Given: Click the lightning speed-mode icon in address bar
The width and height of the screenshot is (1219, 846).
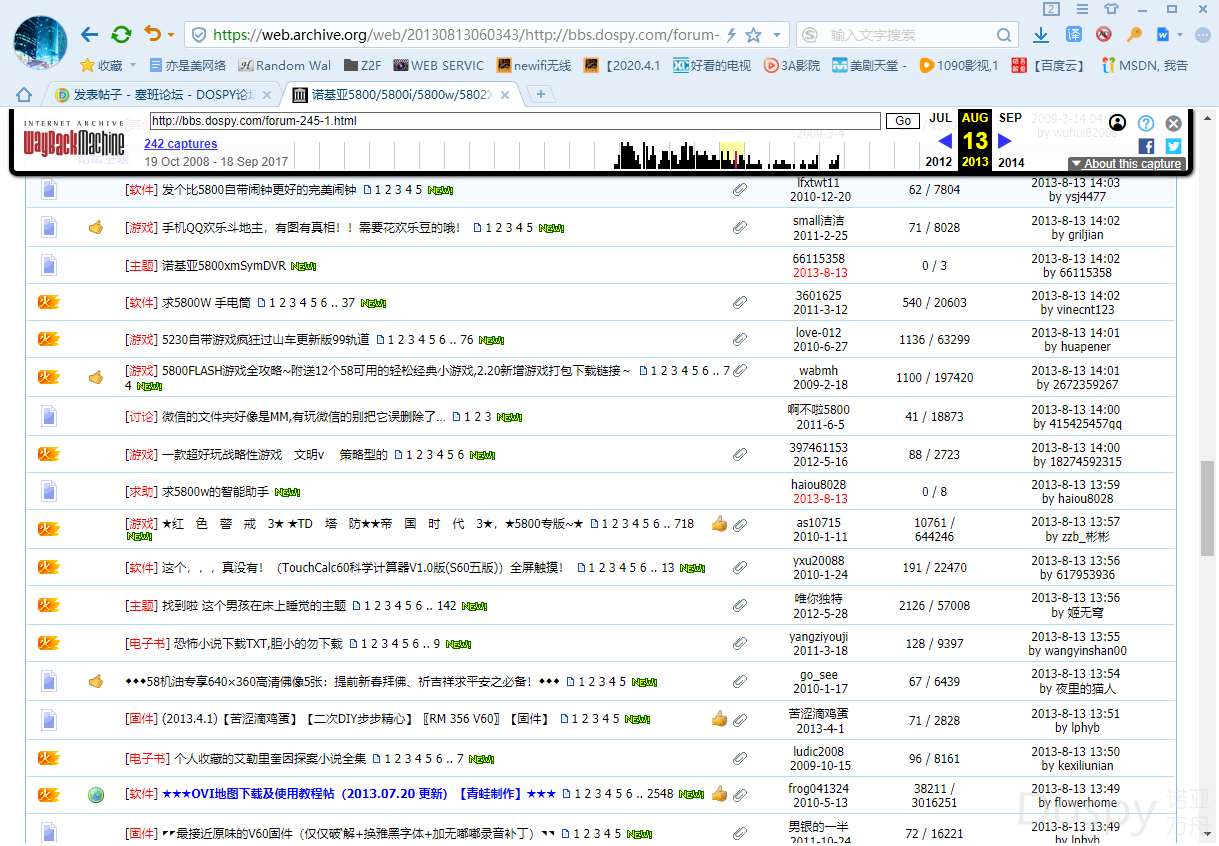Looking at the screenshot, I should pos(731,35).
